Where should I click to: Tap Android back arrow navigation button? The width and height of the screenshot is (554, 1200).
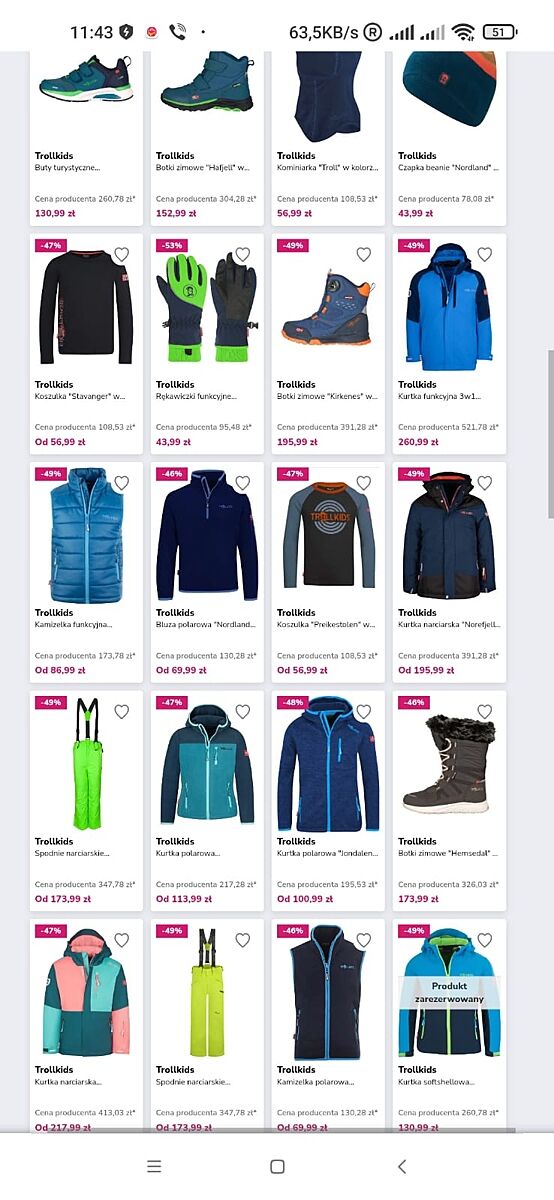402,1166
